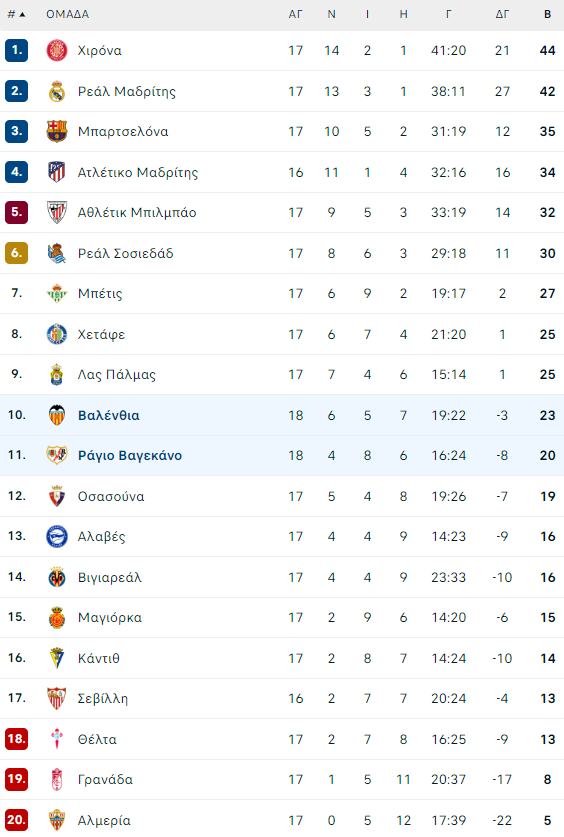This screenshot has height=837, width=564.
Task: Click the Barcelona crest icon
Action: pos(57,131)
